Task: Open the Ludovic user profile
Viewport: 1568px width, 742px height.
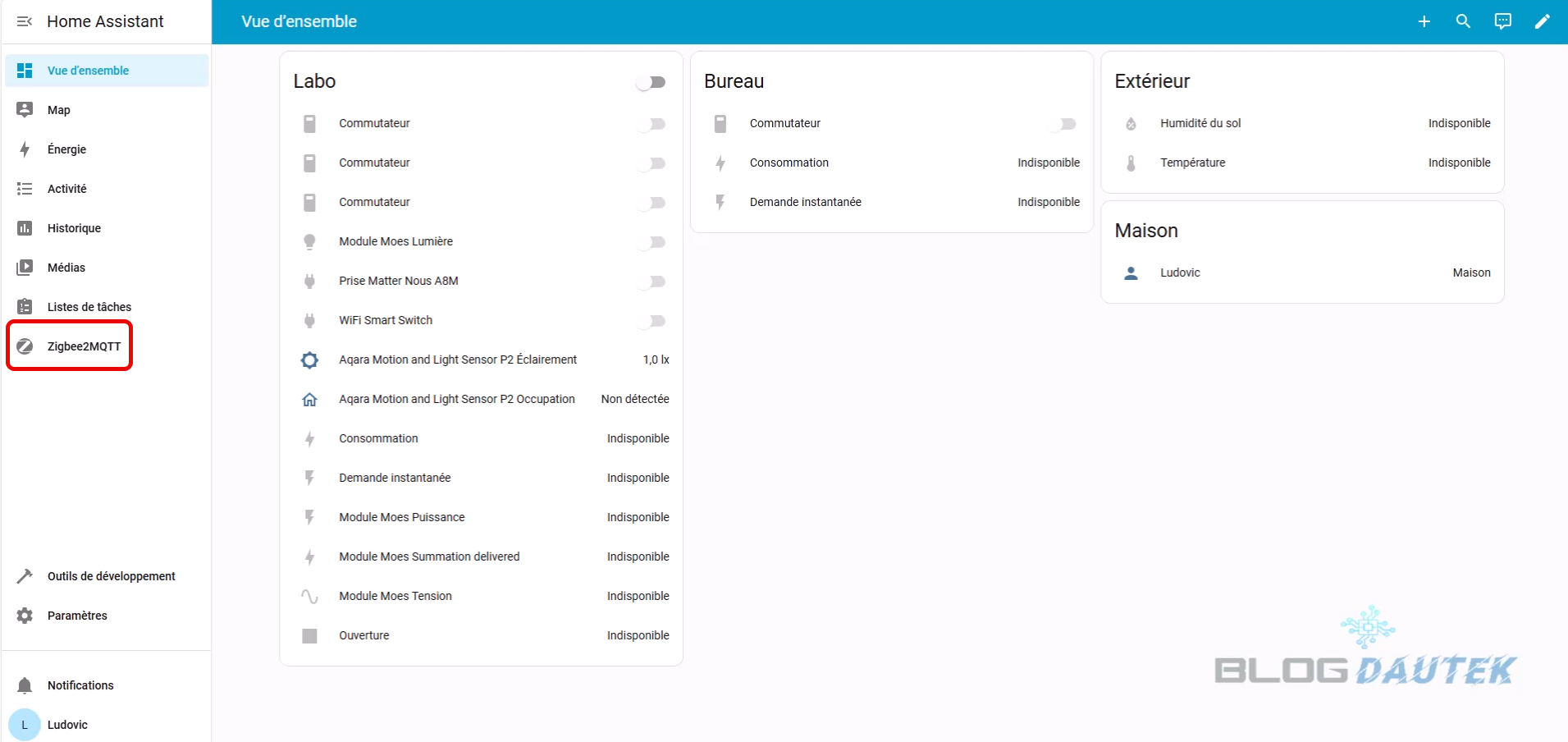Action: [66, 725]
